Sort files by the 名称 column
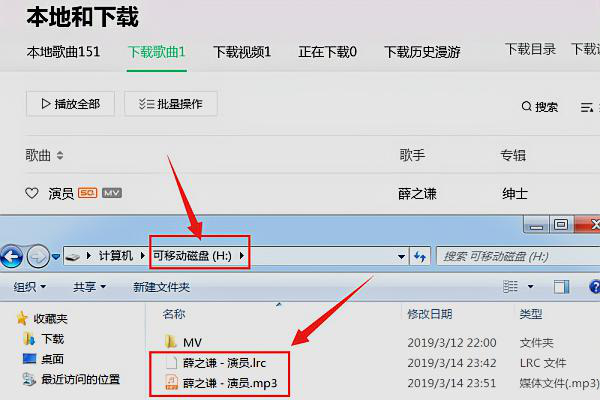600x400 pixels. [x=174, y=314]
